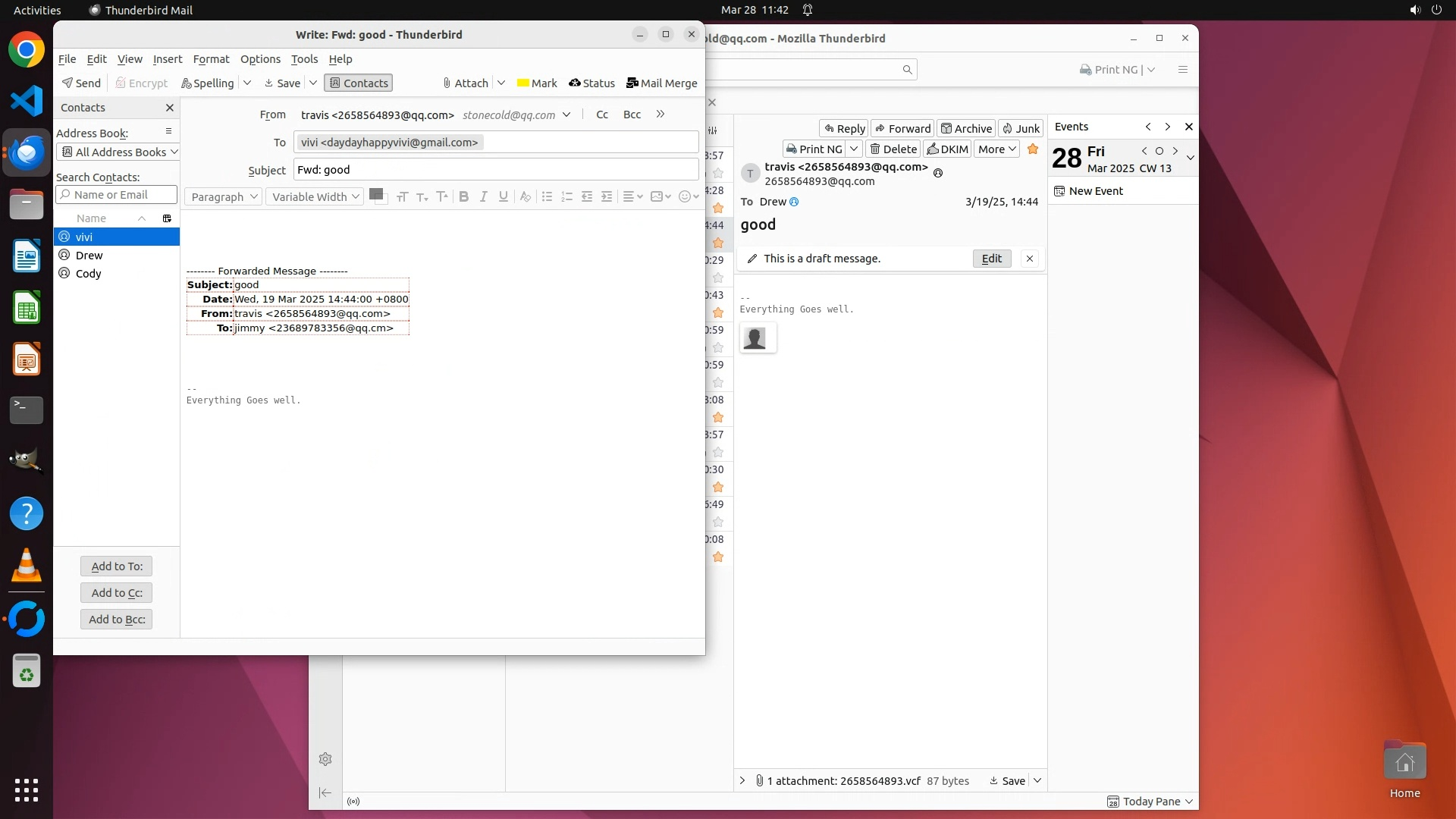
Task: Toggle italic text formatting
Action: [483, 197]
